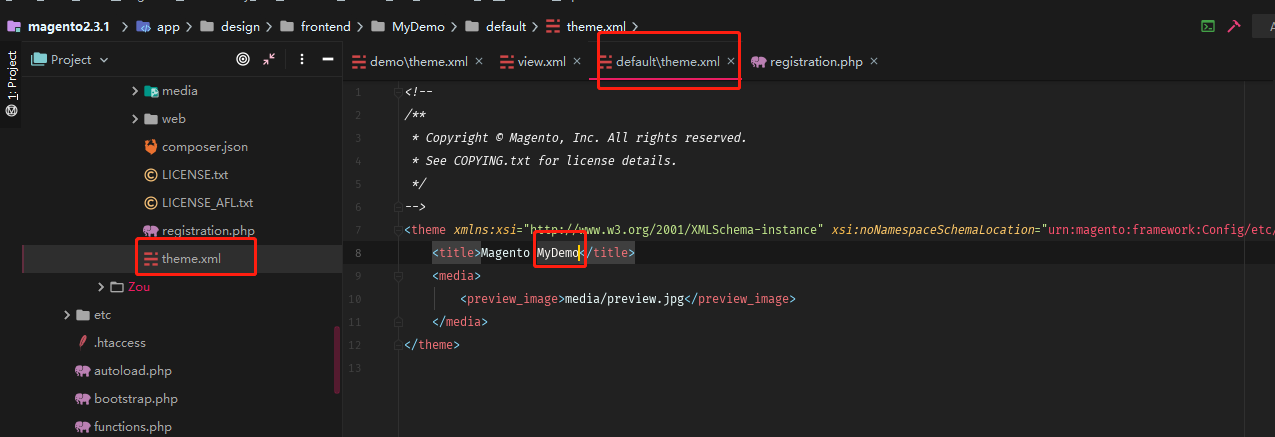Image resolution: width=1275 pixels, height=437 pixels.
Task: Click frontend in the breadcrumb path
Action: point(324,27)
